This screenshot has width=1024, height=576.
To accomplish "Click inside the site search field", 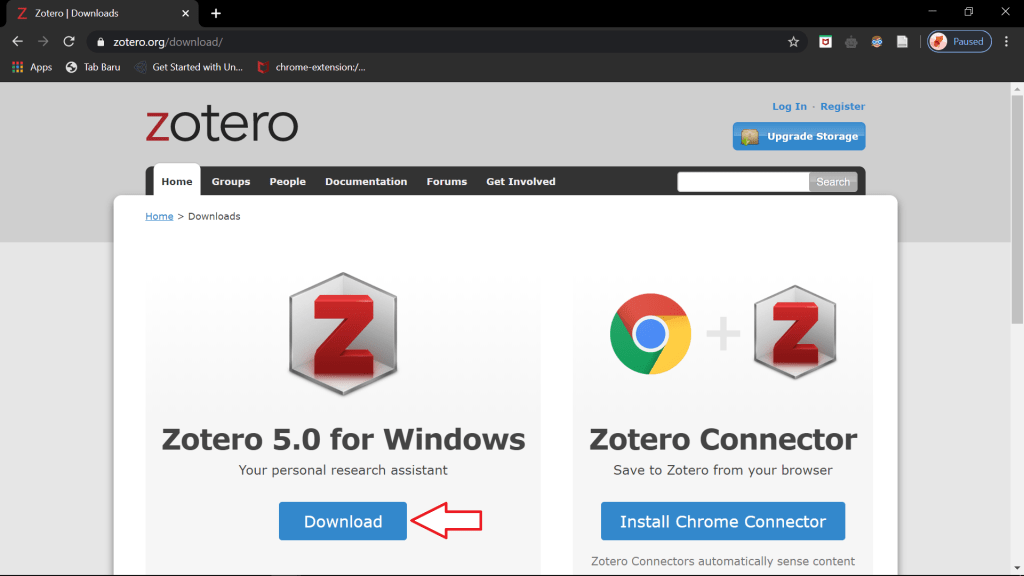I will click(x=742, y=182).
